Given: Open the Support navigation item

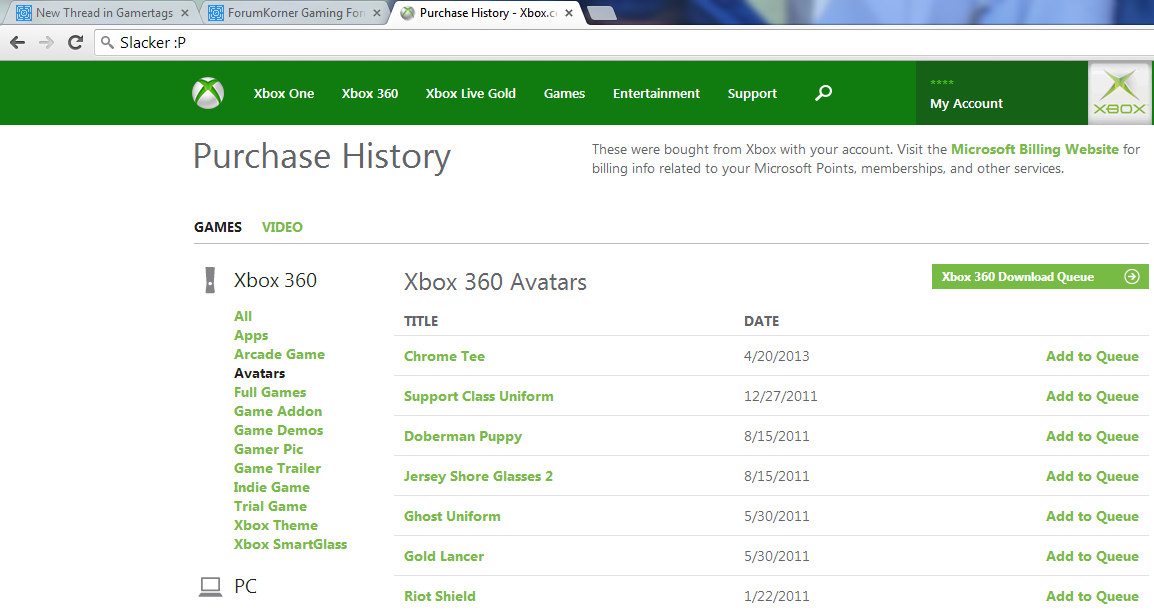Looking at the screenshot, I should coord(752,93).
